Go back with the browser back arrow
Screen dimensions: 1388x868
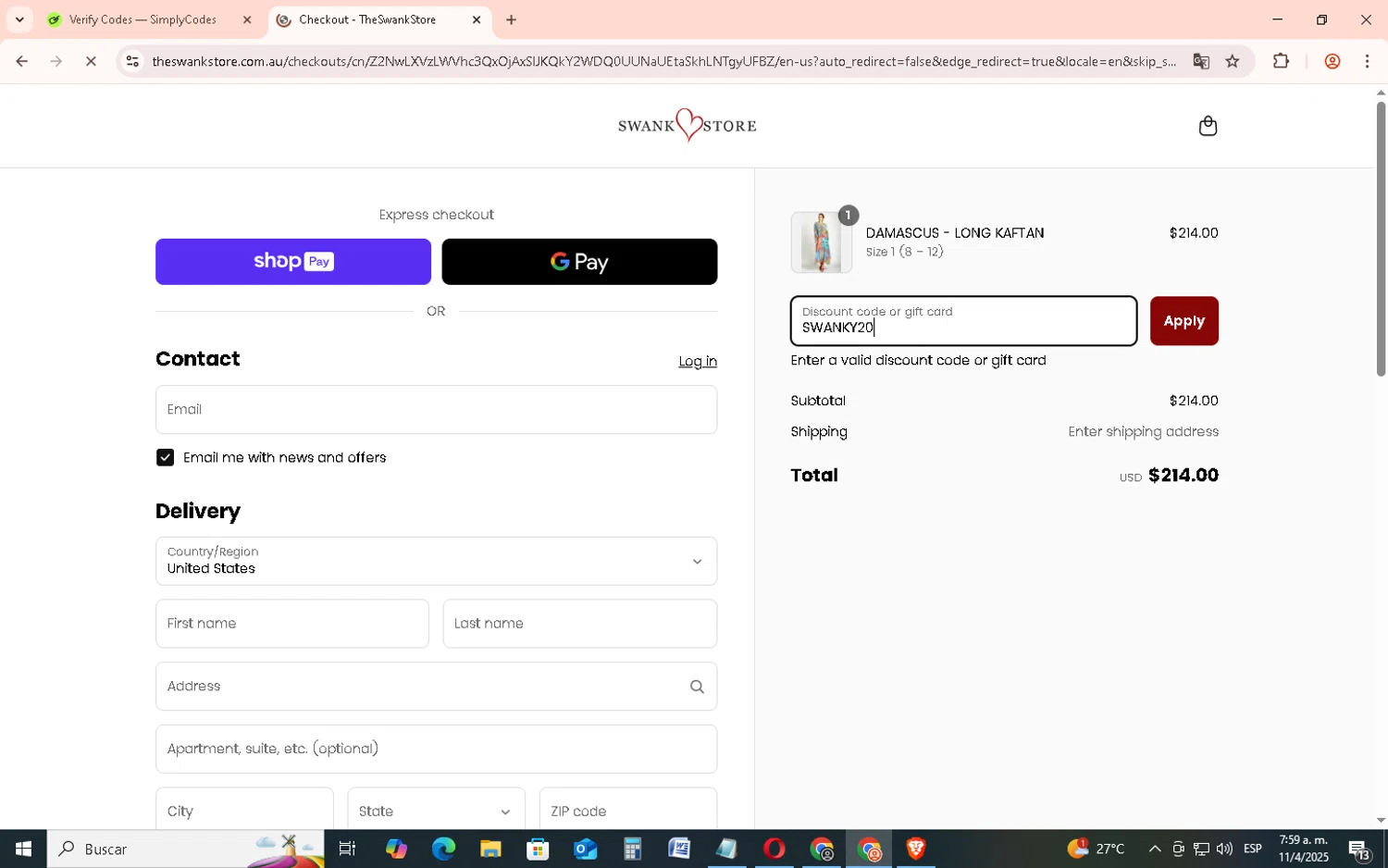[21, 61]
